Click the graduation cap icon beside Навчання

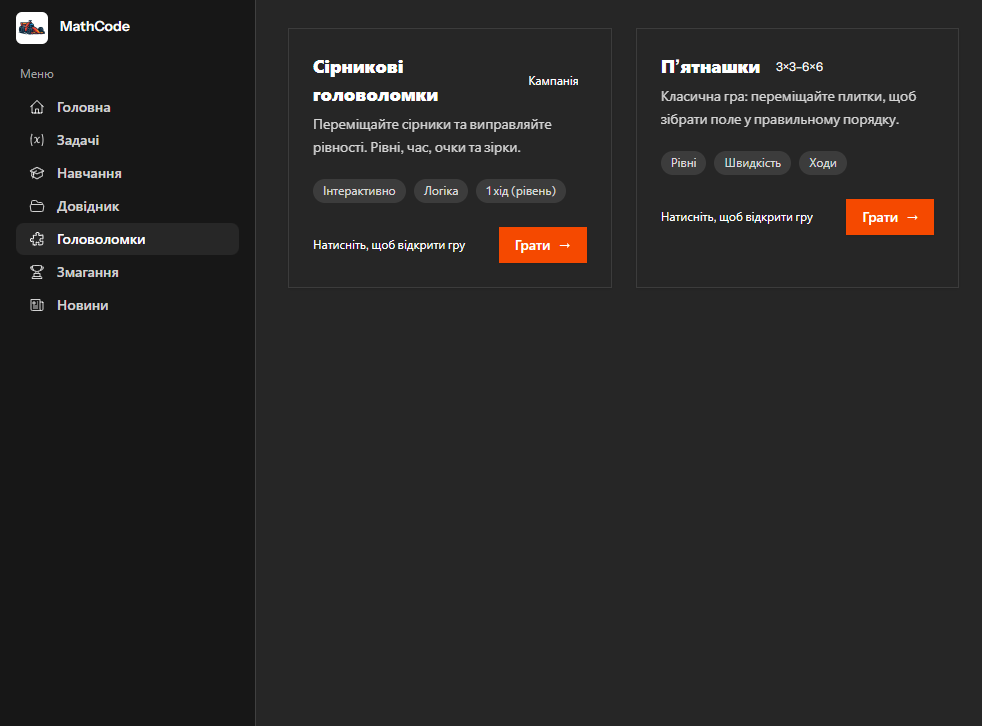coord(37,173)
